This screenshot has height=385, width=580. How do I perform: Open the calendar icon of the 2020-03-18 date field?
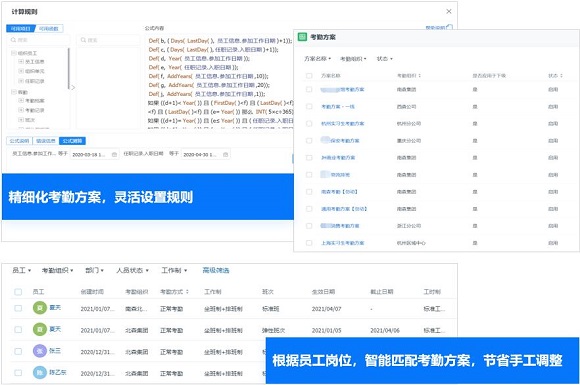(114, 154)
